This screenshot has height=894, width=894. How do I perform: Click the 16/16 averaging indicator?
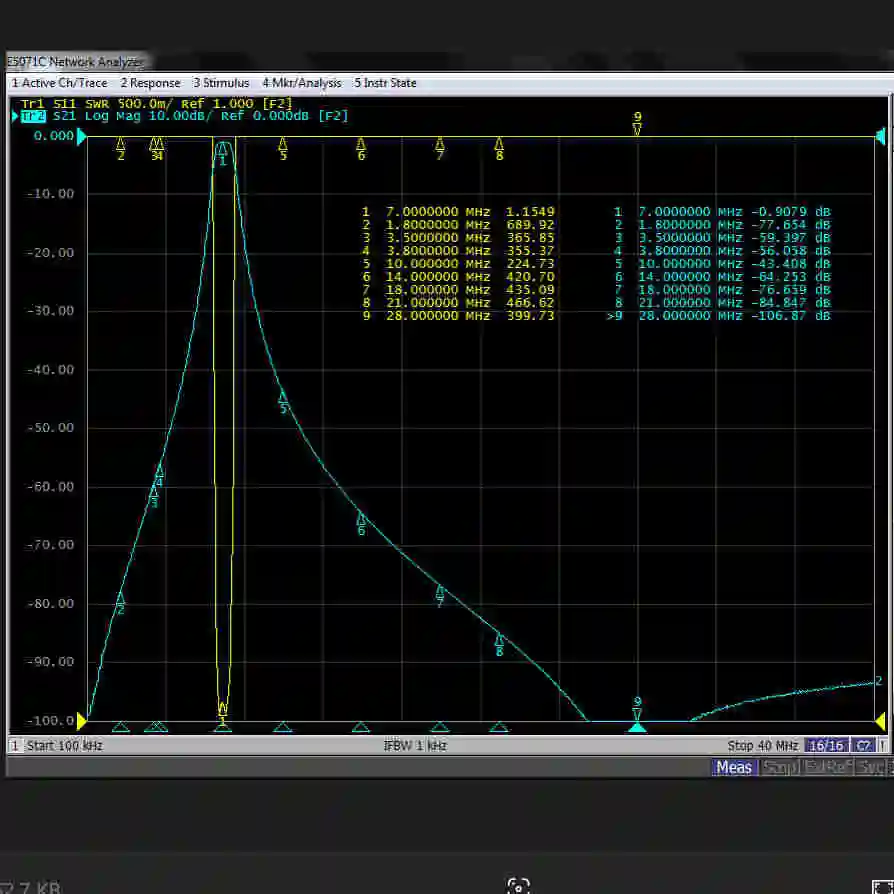pos(826,746)
